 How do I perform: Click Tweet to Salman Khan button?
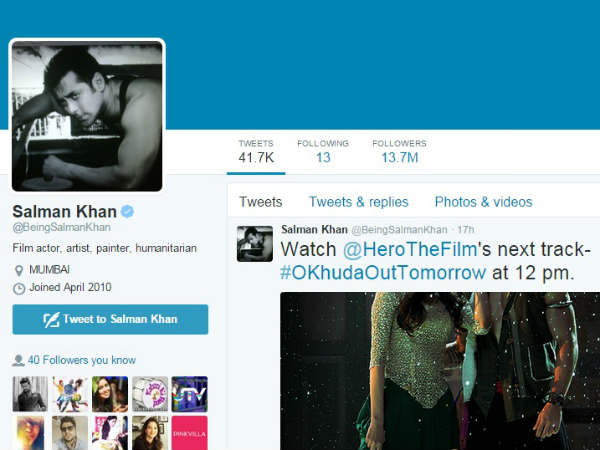110,320
